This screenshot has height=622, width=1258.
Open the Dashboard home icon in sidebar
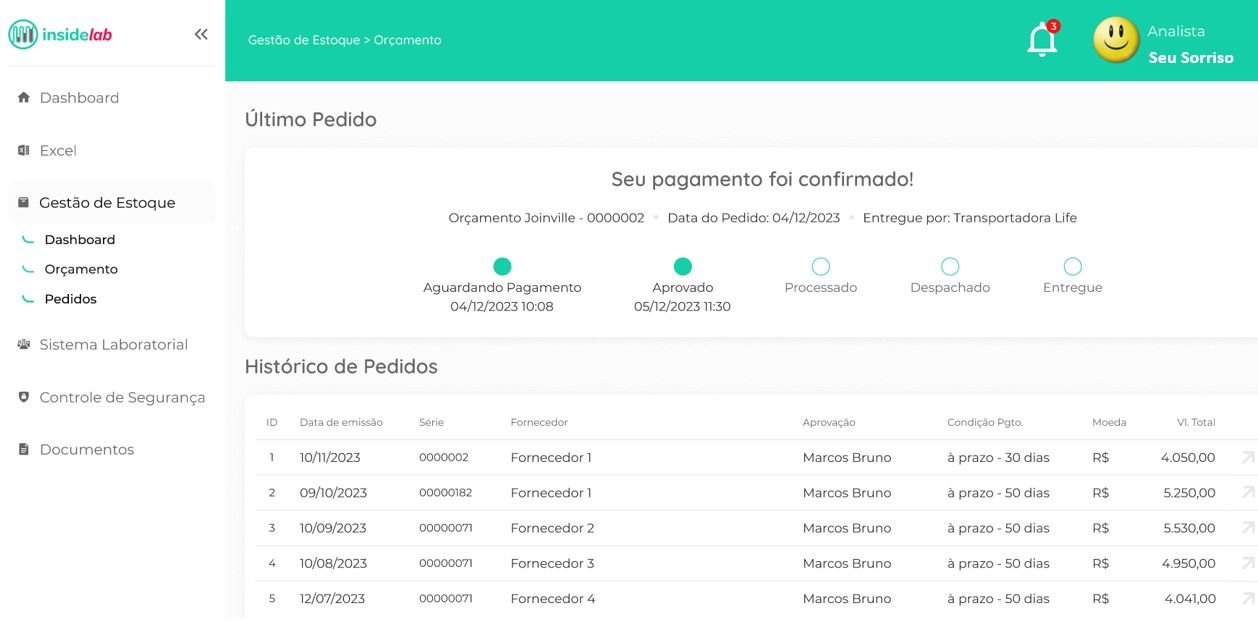click(x=22, y=97)
